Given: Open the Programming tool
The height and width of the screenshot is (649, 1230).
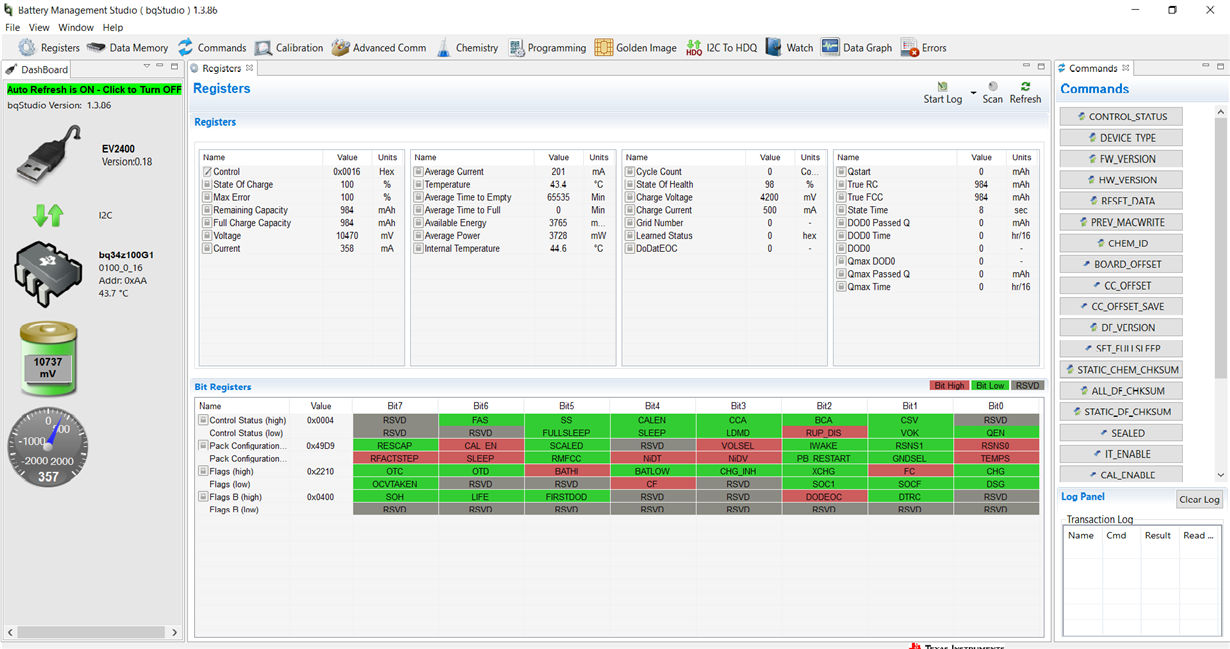Looking at the screenshot, I should [x=547, y=48].
